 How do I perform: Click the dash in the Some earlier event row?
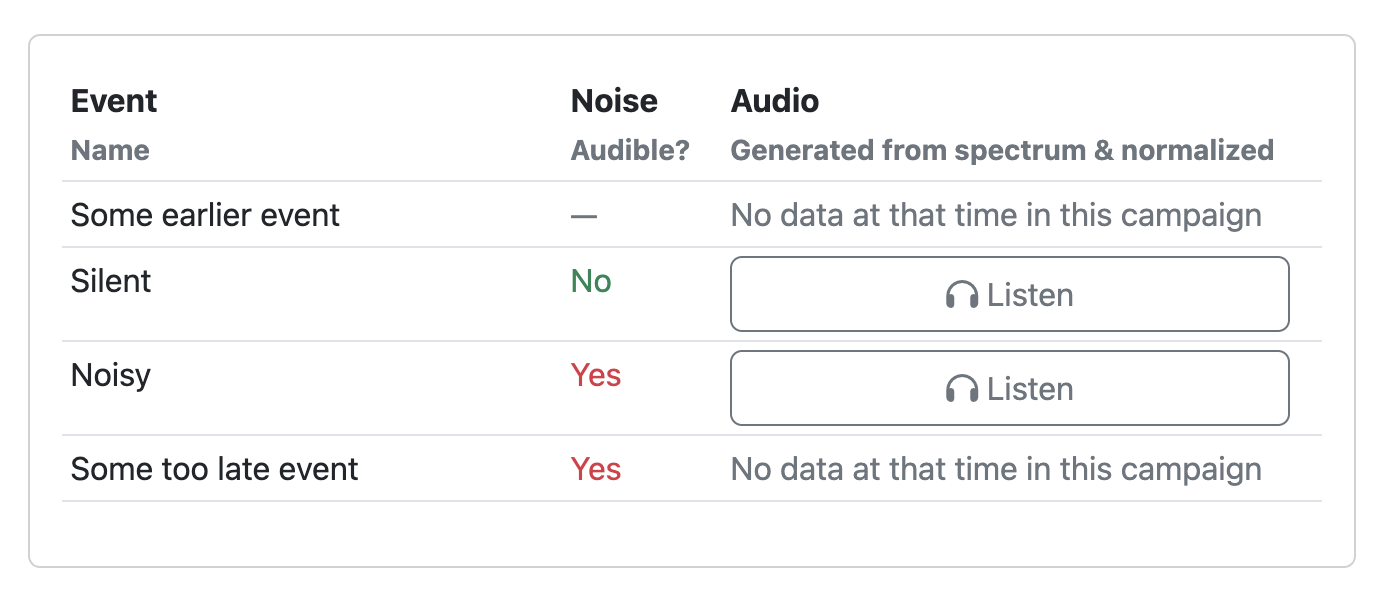click(x=584, y=214)
